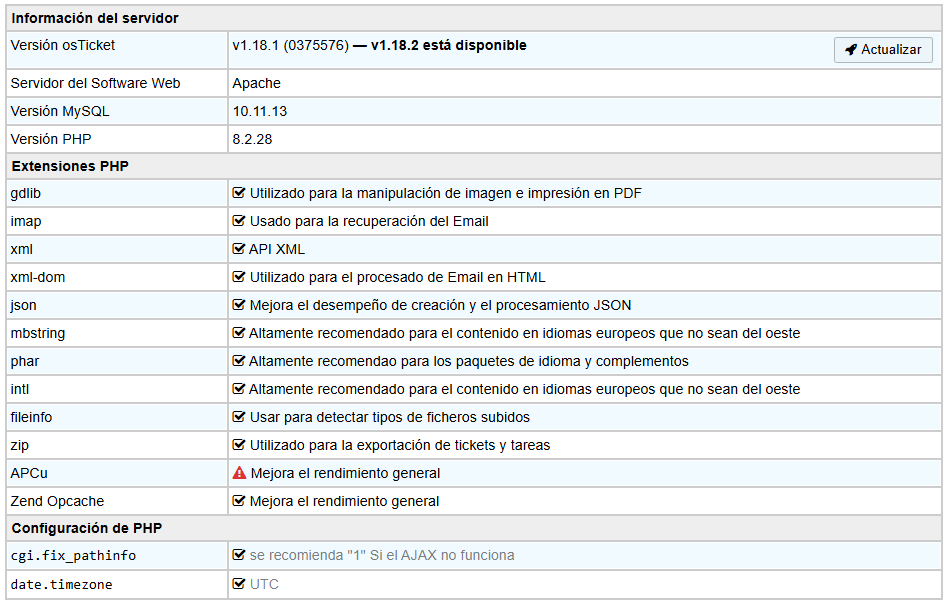This screenshot has width=945, height=600.
Task: Click the zip extension check icon
Action: pos(239,445)
